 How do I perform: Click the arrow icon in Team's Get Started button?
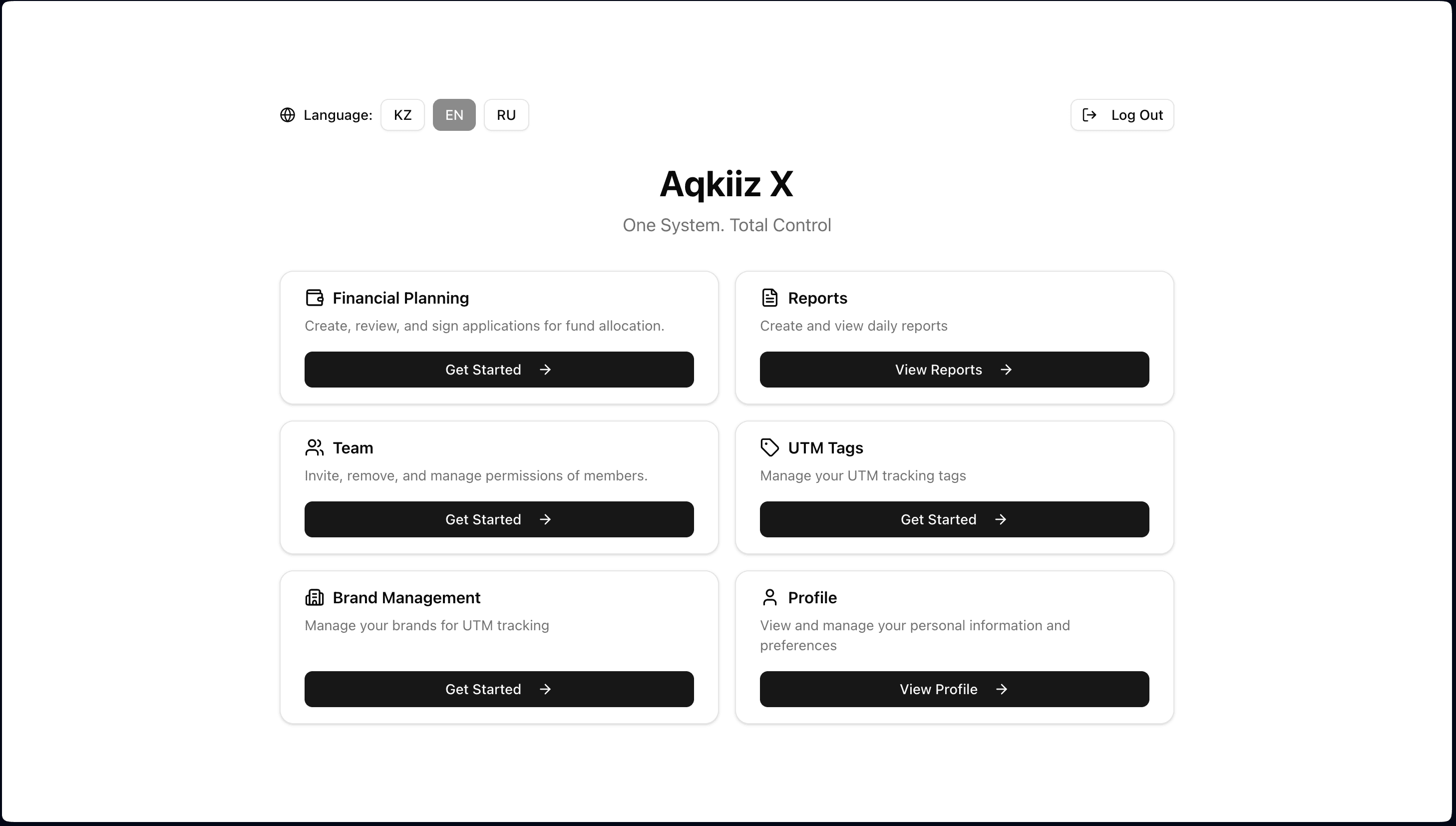point(545,519)
